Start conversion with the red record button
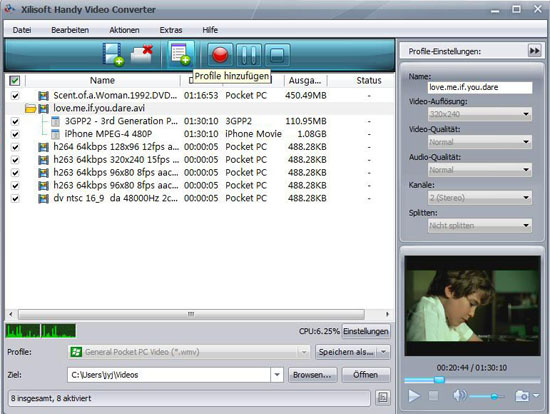Screen dimensions: 550x414 click(220, 55)
